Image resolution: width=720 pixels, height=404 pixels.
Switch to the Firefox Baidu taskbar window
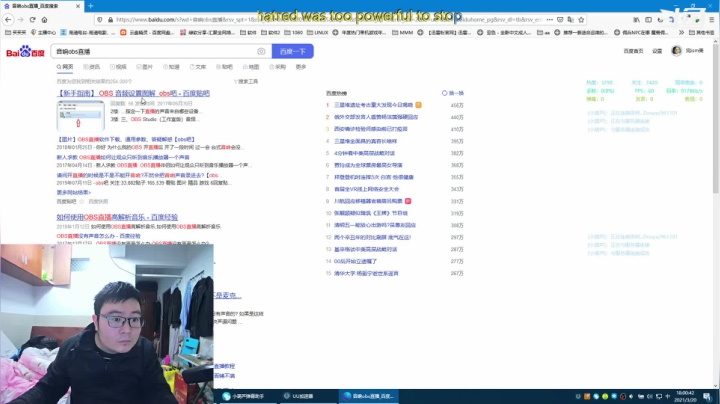point(369,396)
